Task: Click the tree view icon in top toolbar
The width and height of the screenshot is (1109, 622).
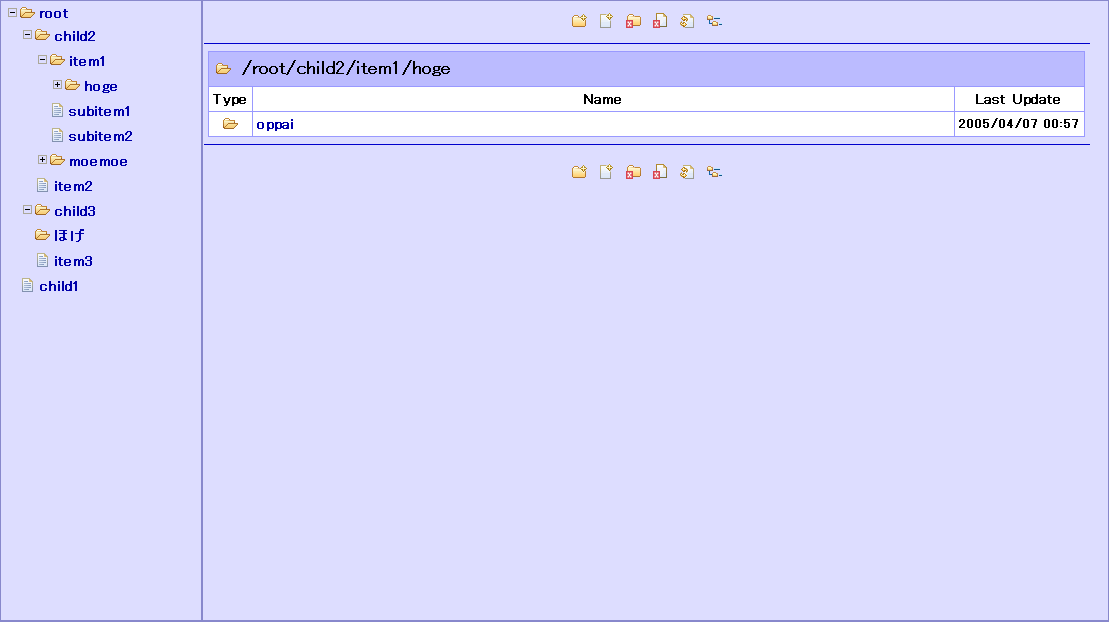Action: pyautogui.click(x=714, y=21)
